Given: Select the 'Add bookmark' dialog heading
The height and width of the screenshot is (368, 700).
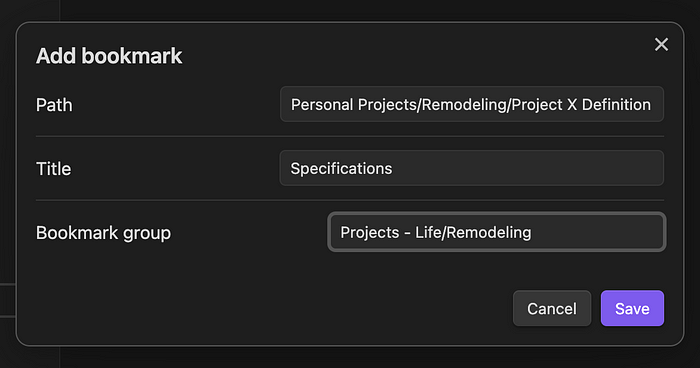Looking at the screenshot, I should tap(109, 56).
